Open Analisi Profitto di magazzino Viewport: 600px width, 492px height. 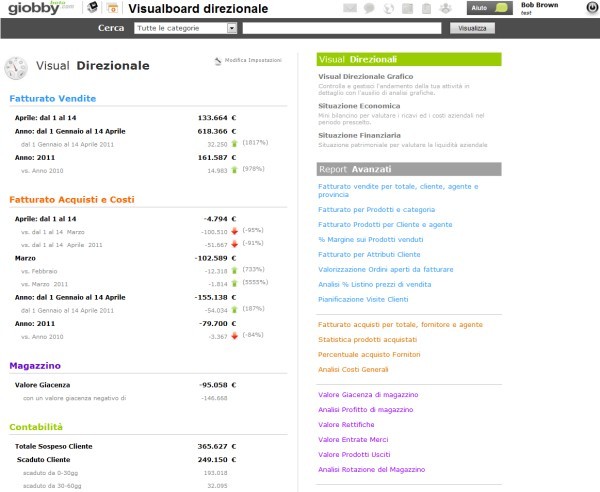point(365,409)
